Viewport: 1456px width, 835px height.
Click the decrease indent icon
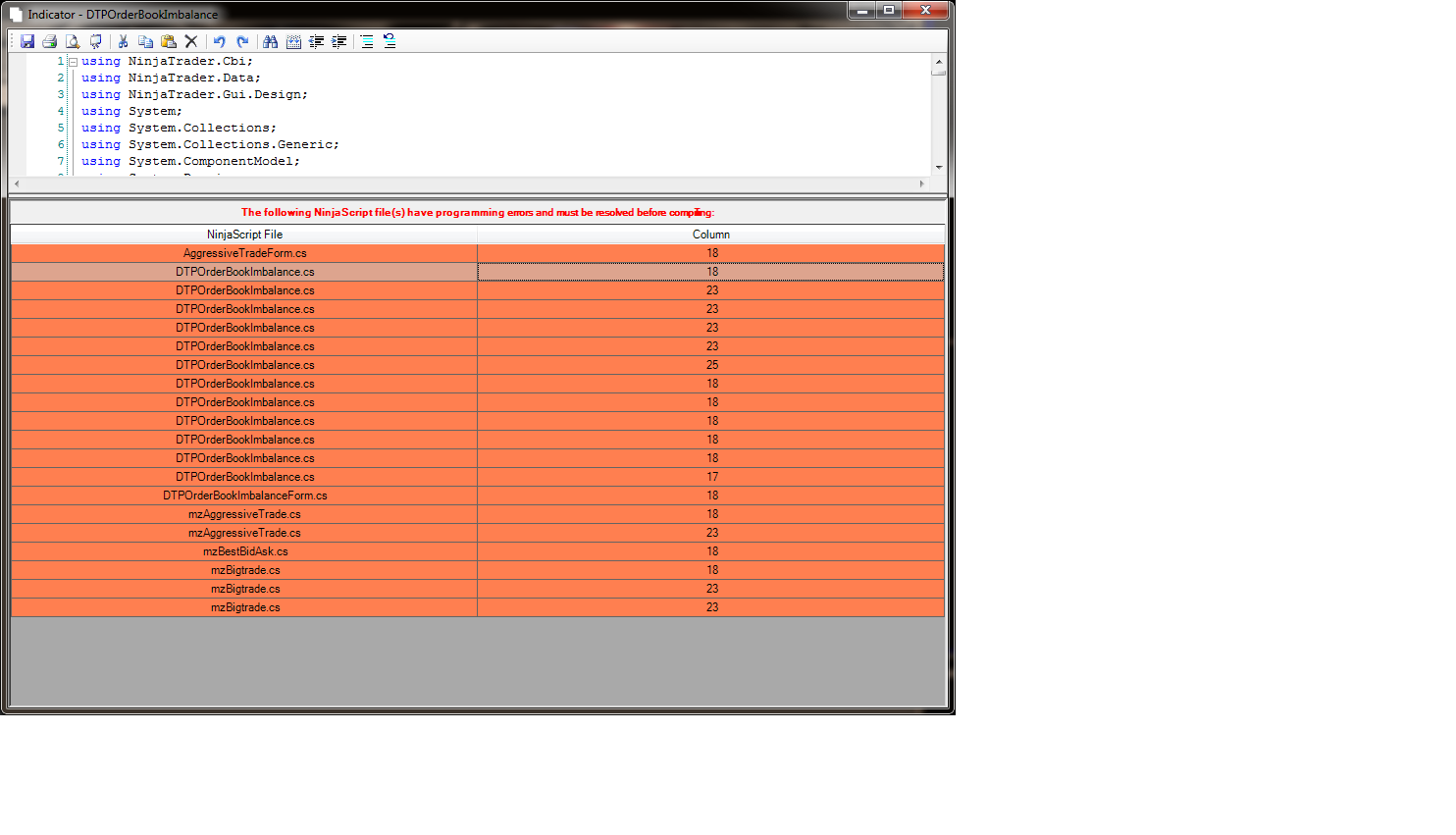click(316, 41)
